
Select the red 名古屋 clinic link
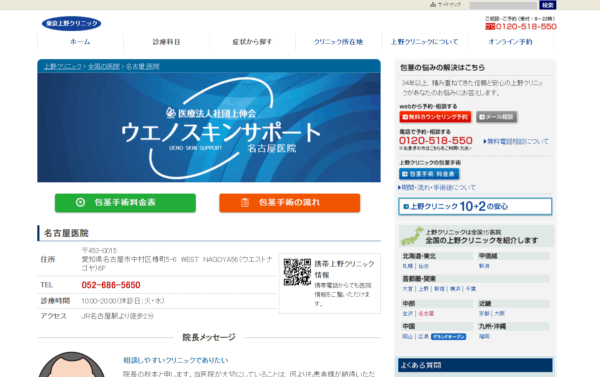pos(426,313)
